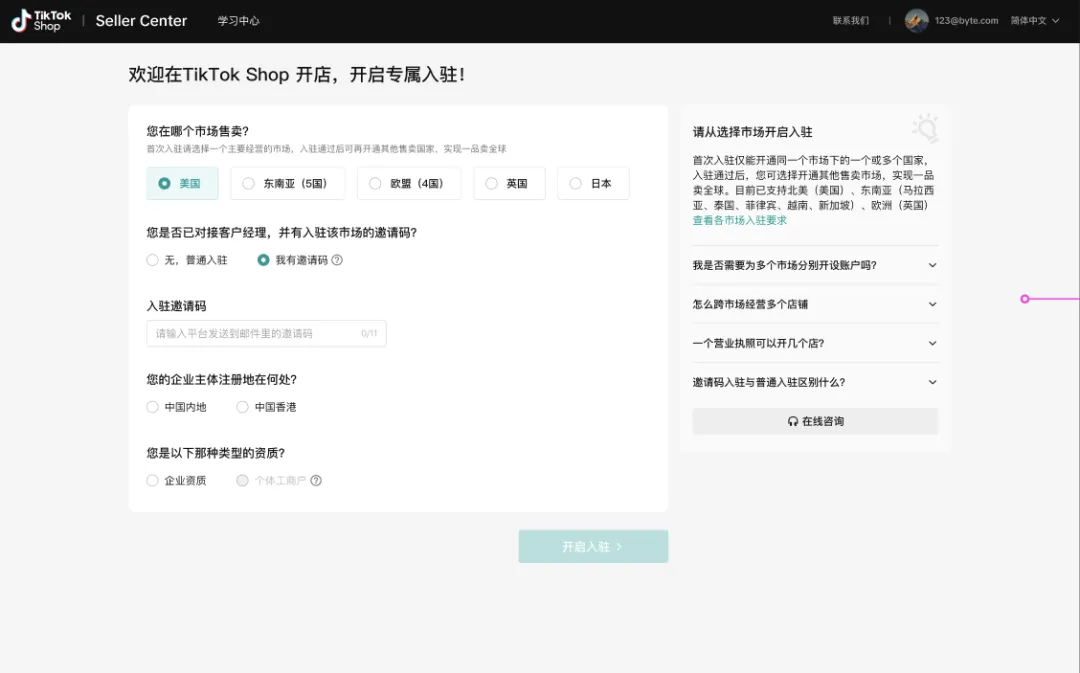This screenshot has width=1080, height=673.
Task: Click the 开启入驻 button
Action: coord(593,546)
